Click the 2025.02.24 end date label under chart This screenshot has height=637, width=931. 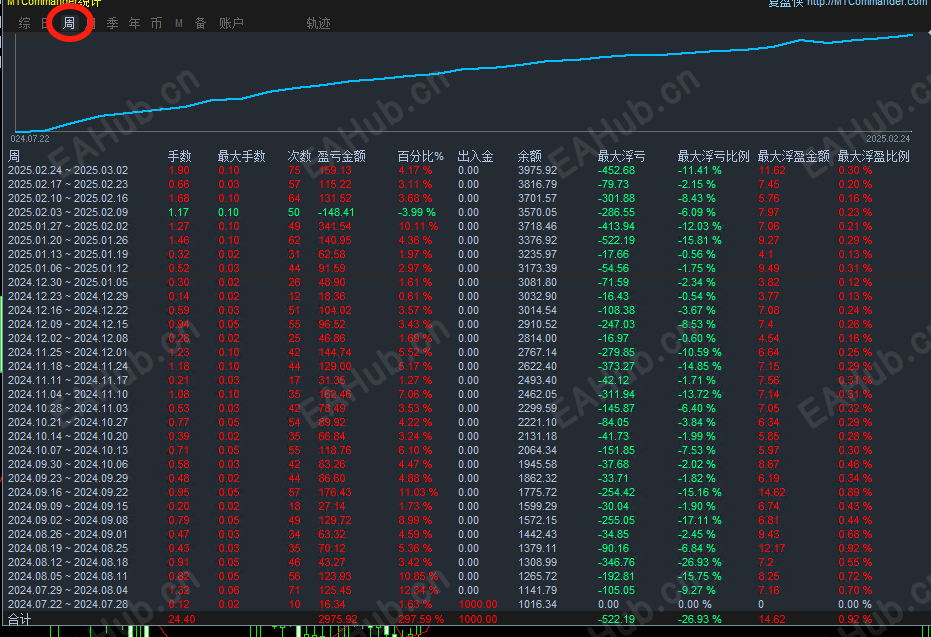(x=888, y=138)
